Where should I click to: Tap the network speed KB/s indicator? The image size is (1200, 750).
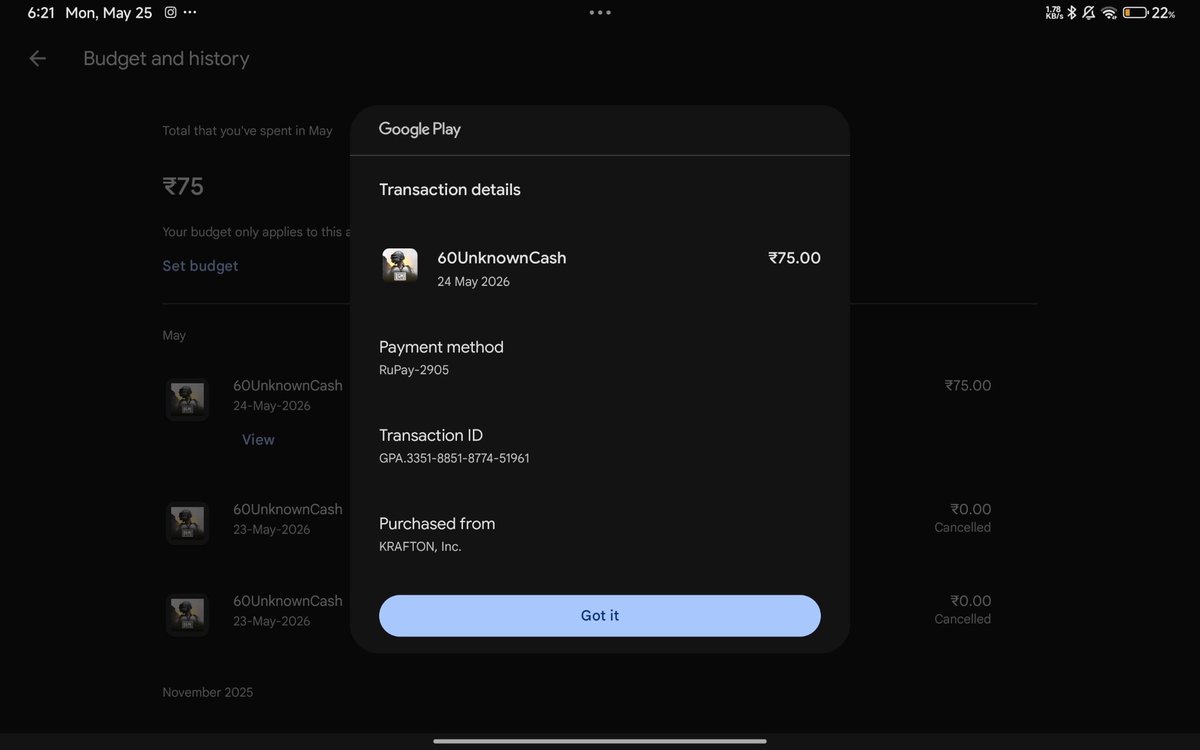pyautogui.click(x=1054, y=13)
